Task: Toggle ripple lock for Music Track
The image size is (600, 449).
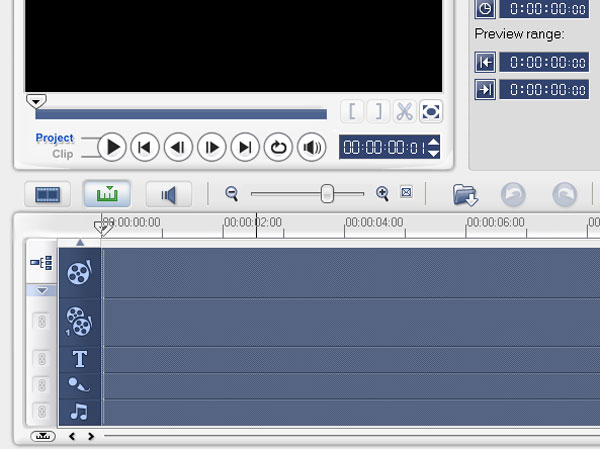Action: pos(42,412)
